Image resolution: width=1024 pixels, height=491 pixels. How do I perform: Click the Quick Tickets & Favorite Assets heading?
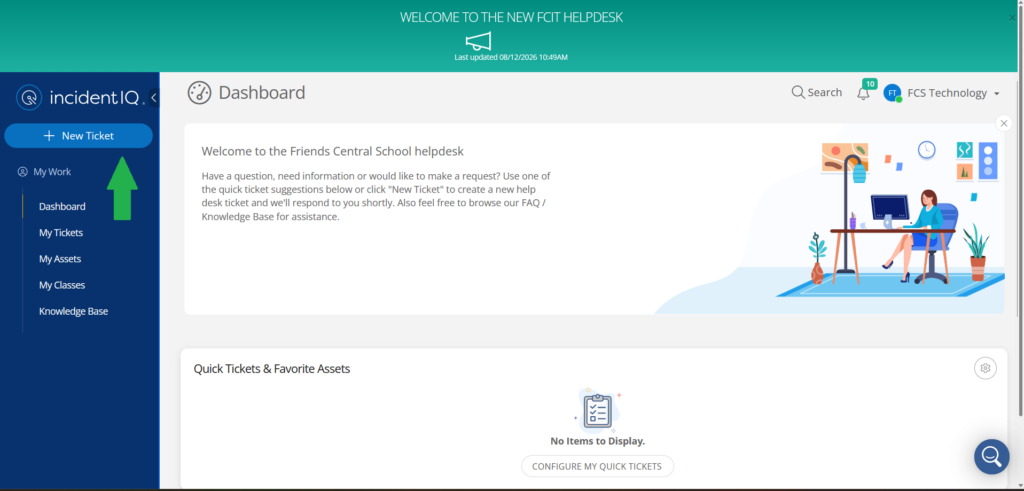(x=272, y=369)
